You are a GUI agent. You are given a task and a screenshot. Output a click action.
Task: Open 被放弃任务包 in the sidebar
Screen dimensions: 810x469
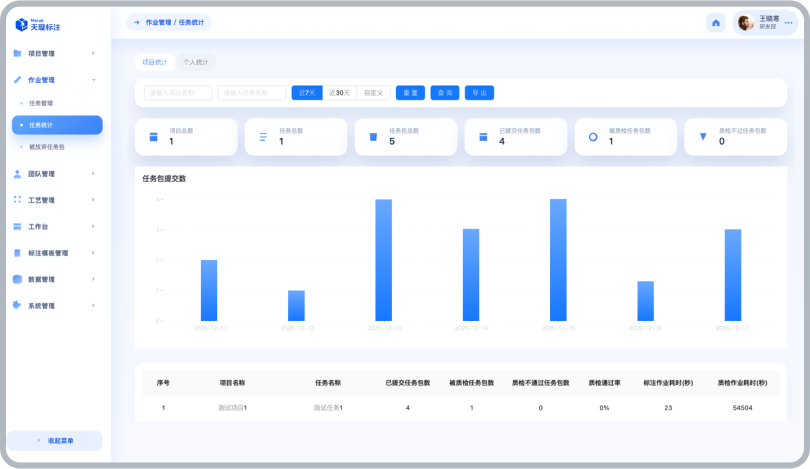(x=47, y=147)
